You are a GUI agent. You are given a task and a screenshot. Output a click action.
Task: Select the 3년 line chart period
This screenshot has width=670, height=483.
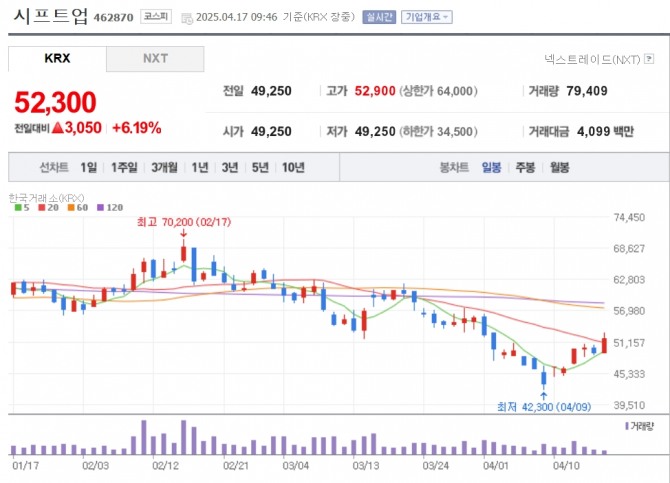point(229,168)
